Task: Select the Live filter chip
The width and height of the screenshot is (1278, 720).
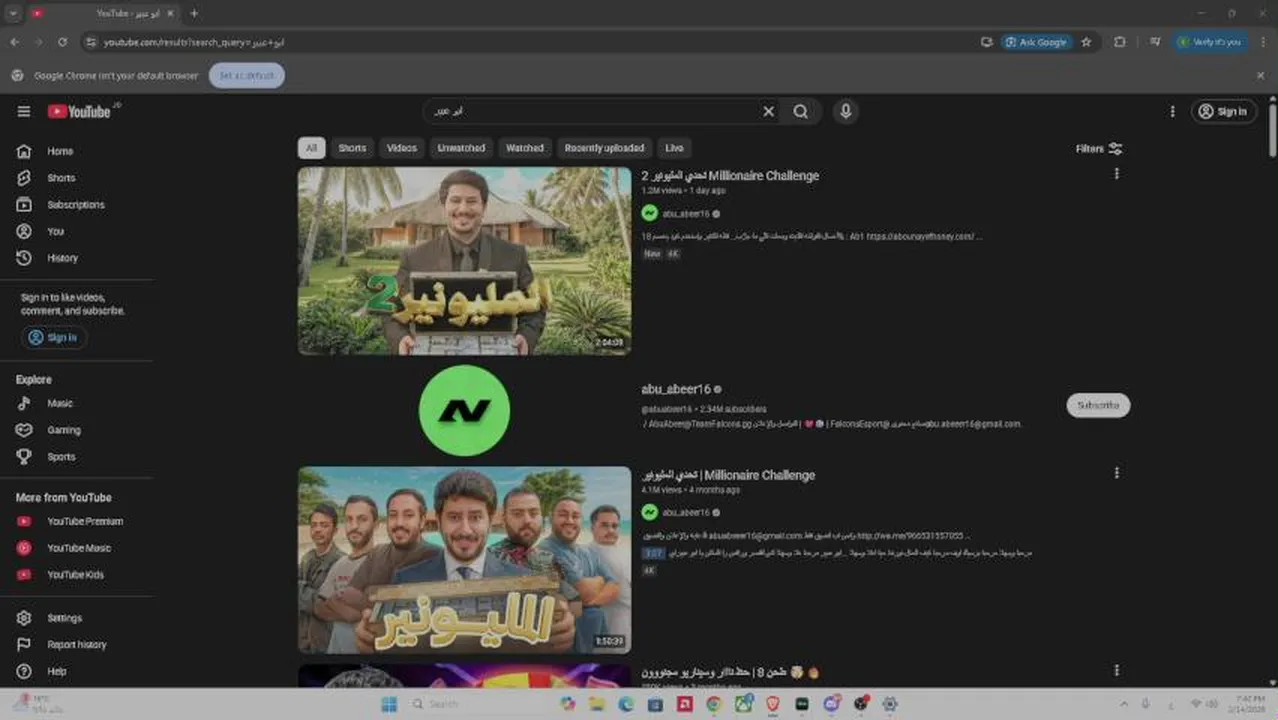Action: pos(674,148)
